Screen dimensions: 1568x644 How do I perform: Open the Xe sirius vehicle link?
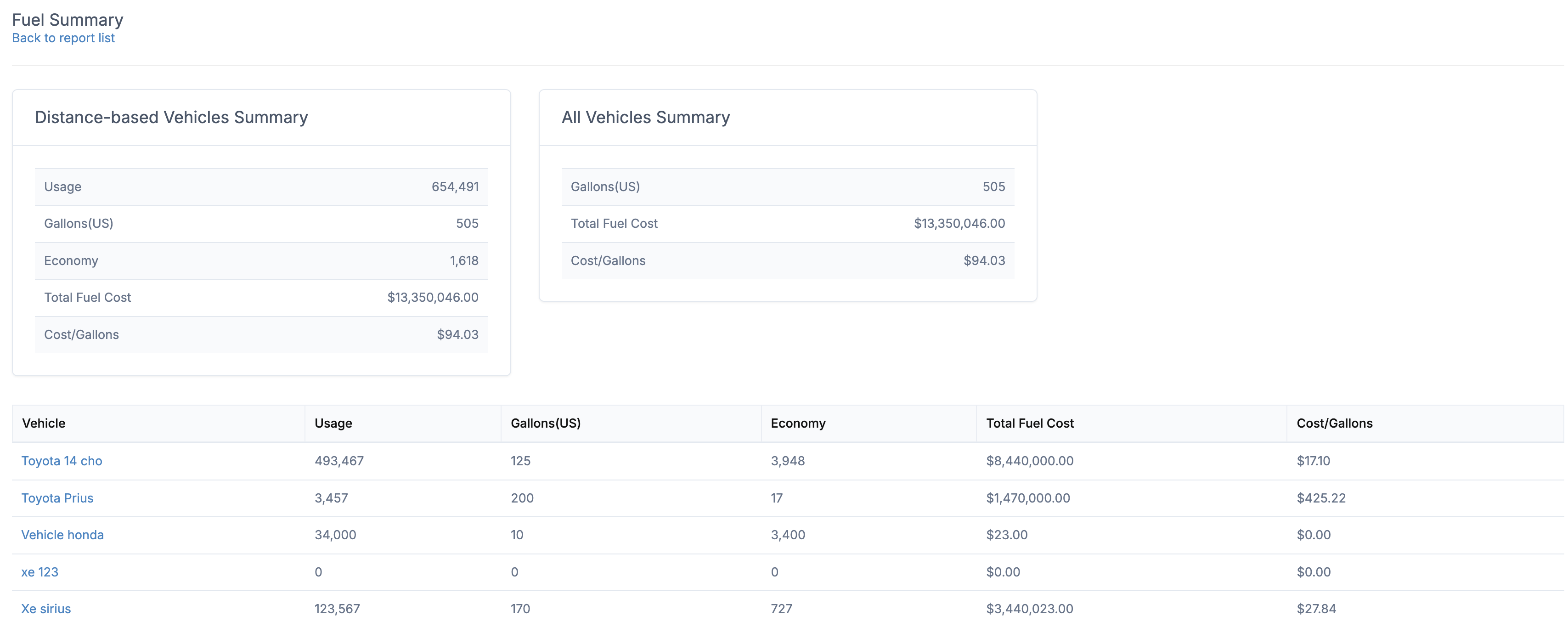45,609
